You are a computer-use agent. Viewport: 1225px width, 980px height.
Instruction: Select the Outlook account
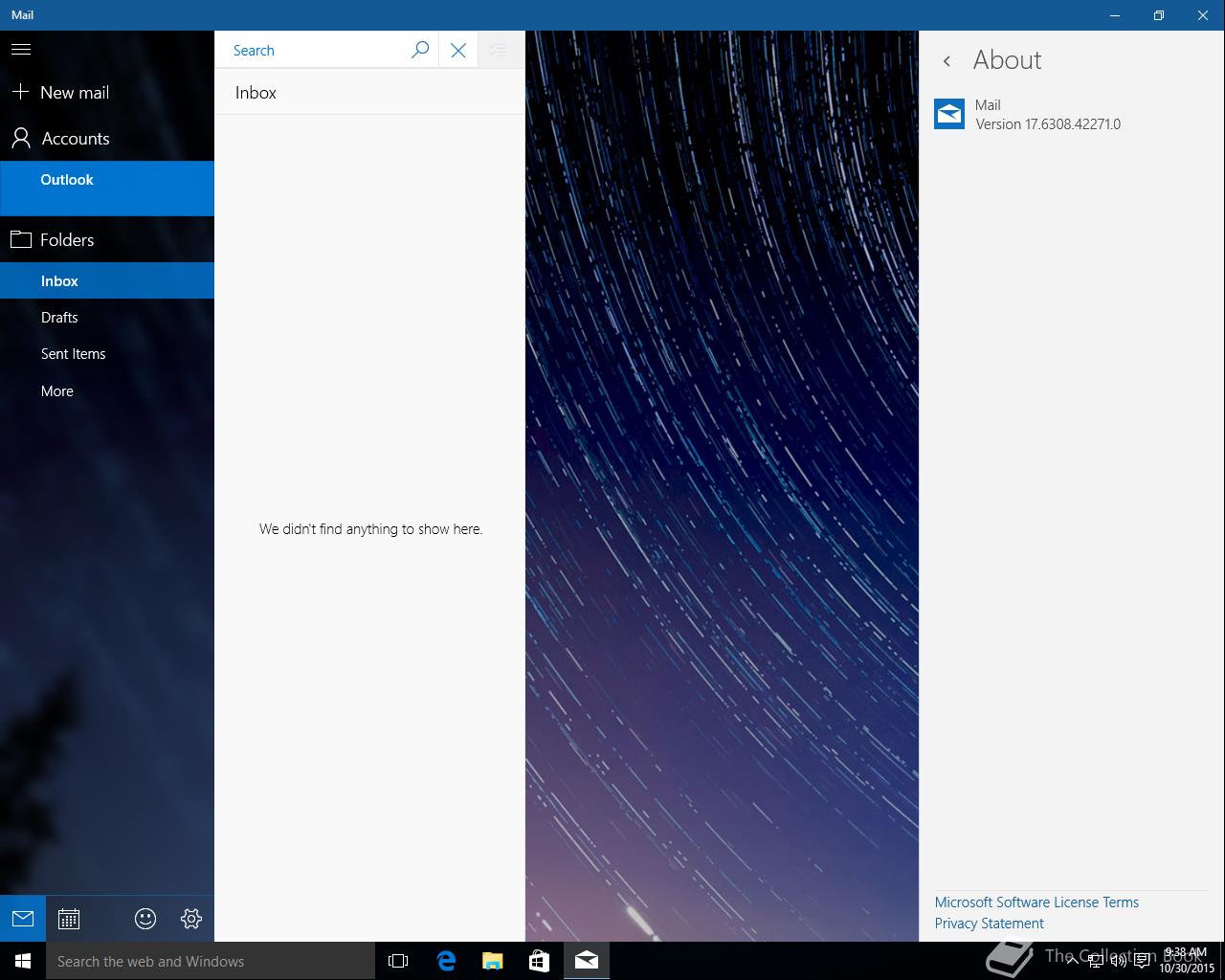pyautogui.click(x=107, y=189)
